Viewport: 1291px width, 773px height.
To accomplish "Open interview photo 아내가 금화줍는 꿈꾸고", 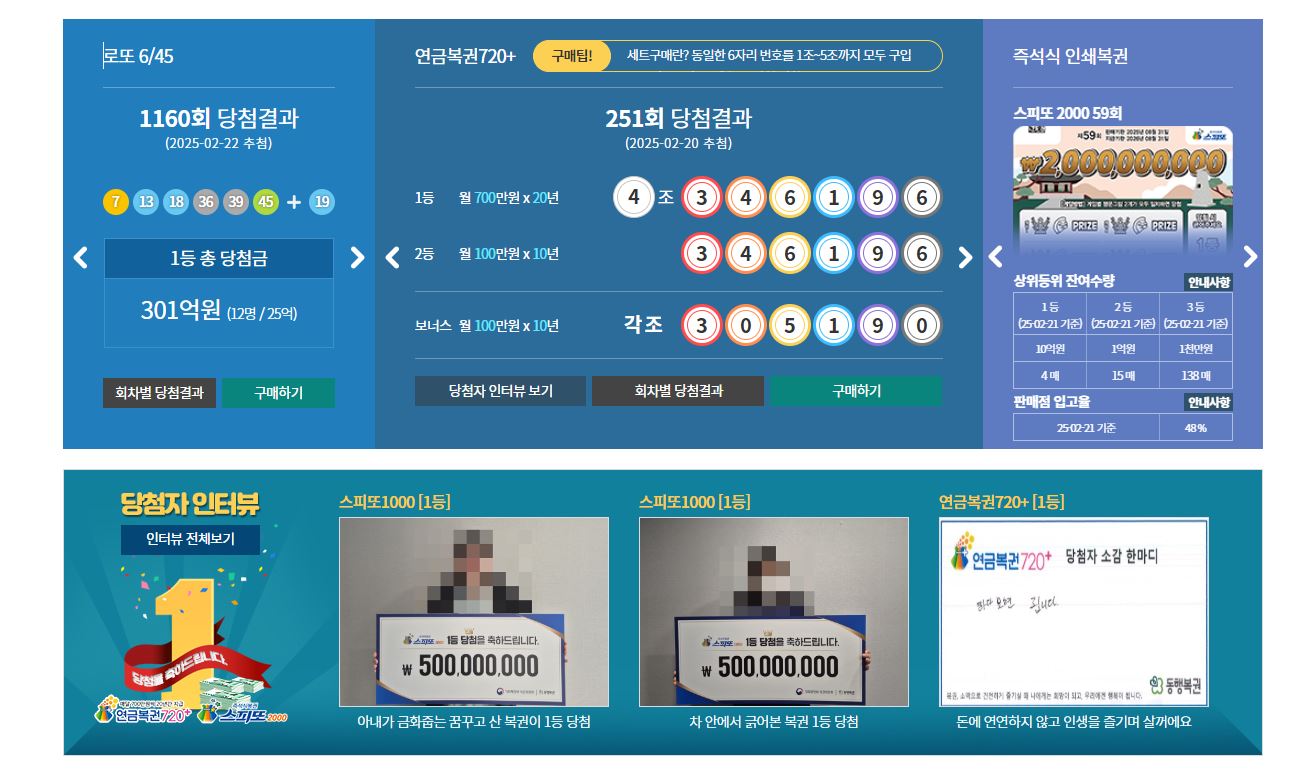I will [x=474, y=612].
